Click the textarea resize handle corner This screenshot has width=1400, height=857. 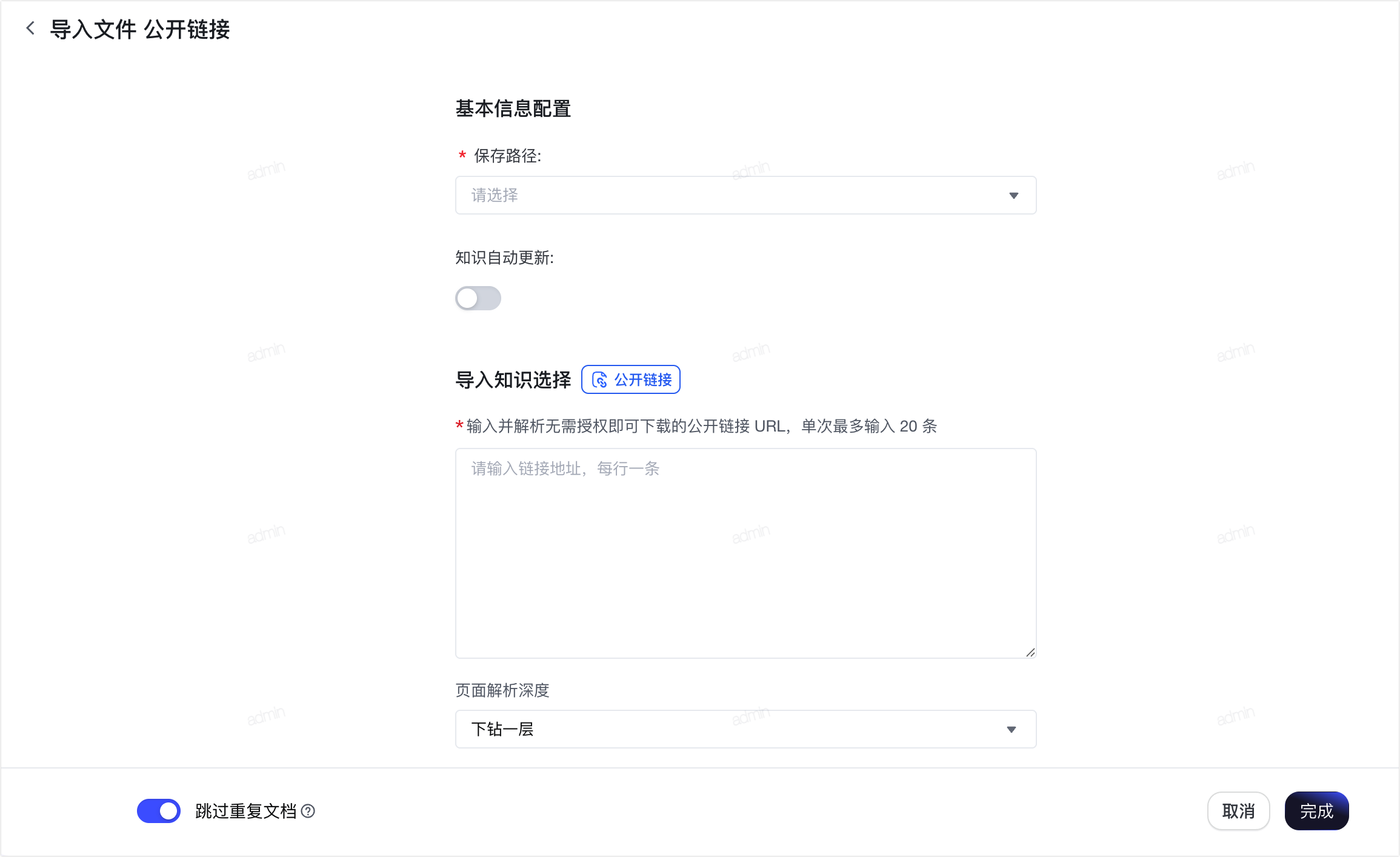coord(1030,652)
